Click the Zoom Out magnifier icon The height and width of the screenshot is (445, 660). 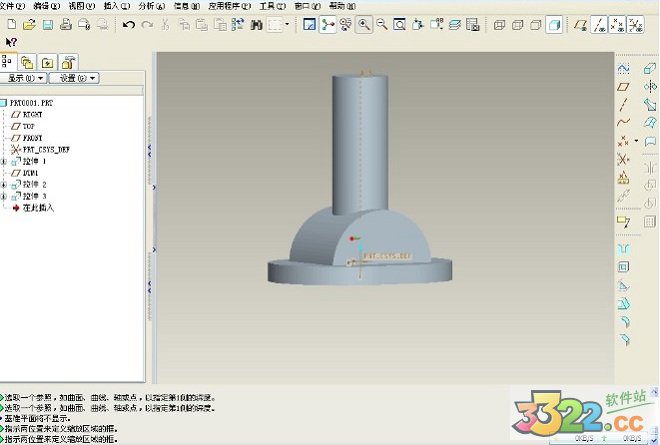382,25
